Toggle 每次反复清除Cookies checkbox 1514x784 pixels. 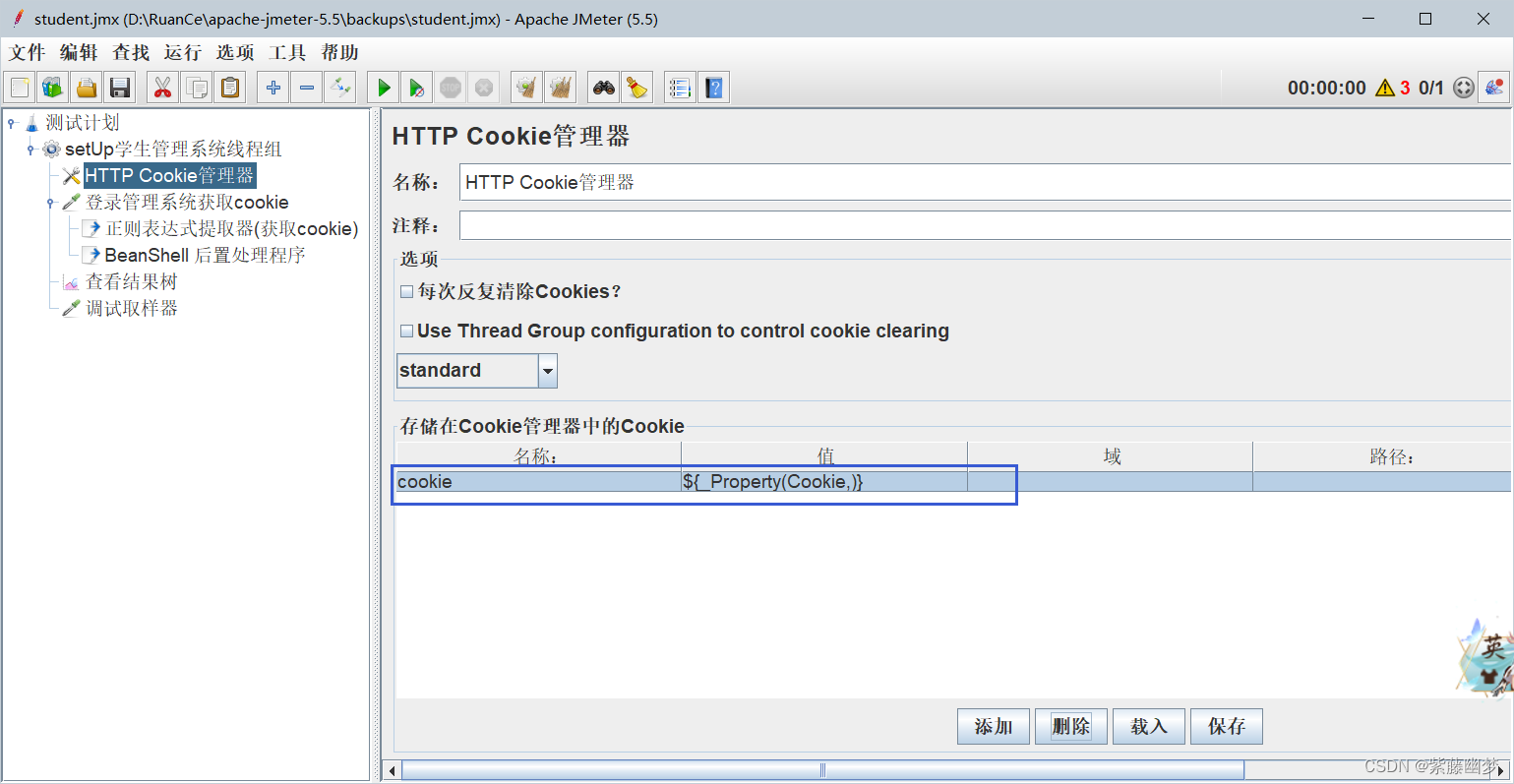pos(406,292)
